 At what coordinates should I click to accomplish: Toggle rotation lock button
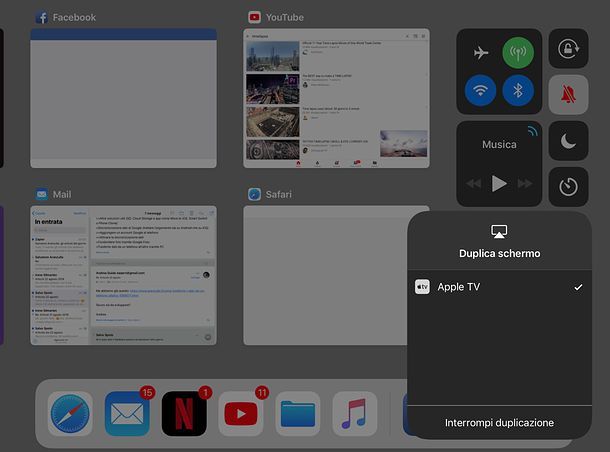click(x=568, y=48)
